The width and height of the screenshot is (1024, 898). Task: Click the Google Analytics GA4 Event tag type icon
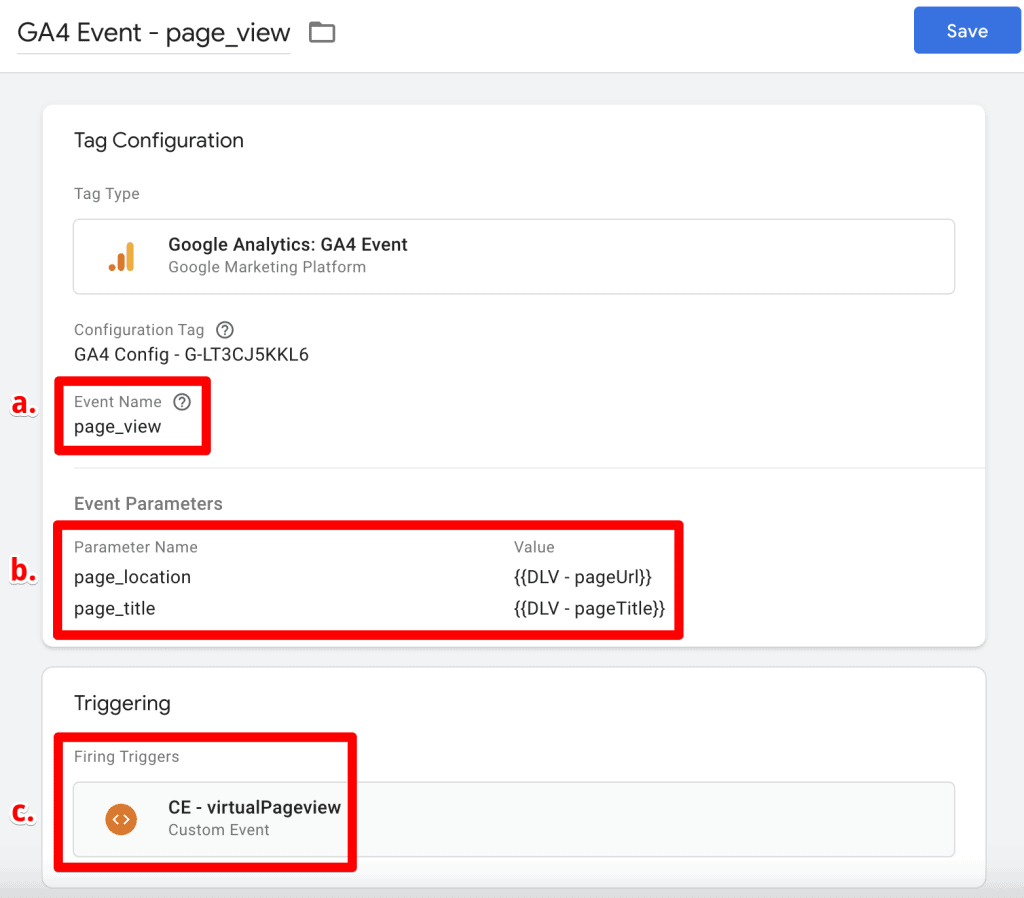click(120, 256)
